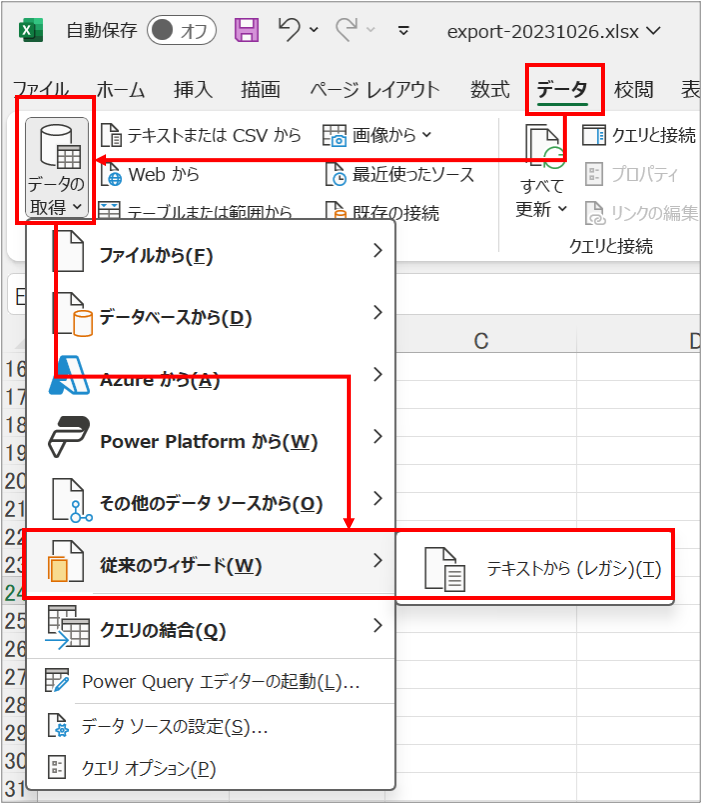Click the 画像から camera table icon

(334, 135)
